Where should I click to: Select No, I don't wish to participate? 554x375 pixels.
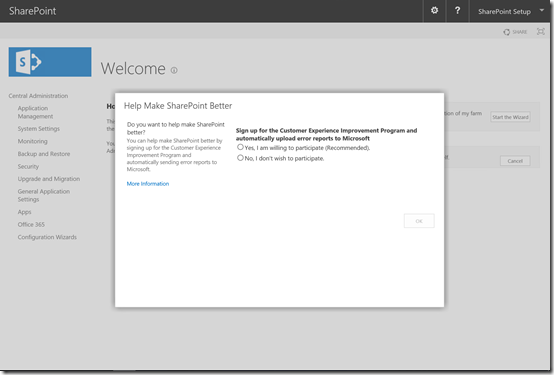coord(240,158)
